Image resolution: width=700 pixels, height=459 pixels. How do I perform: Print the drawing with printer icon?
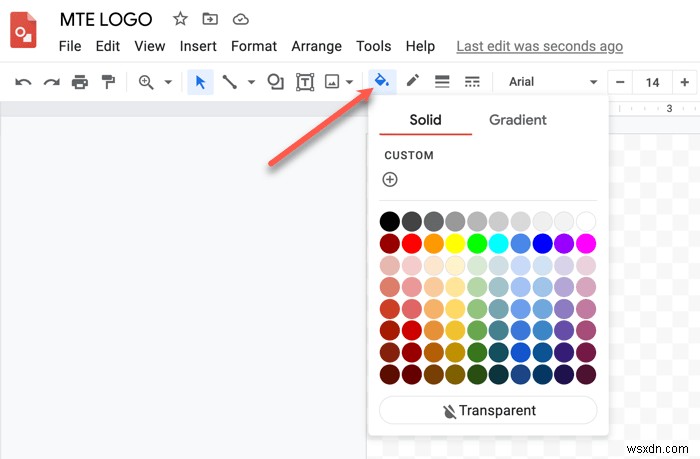tap(80, 82)
